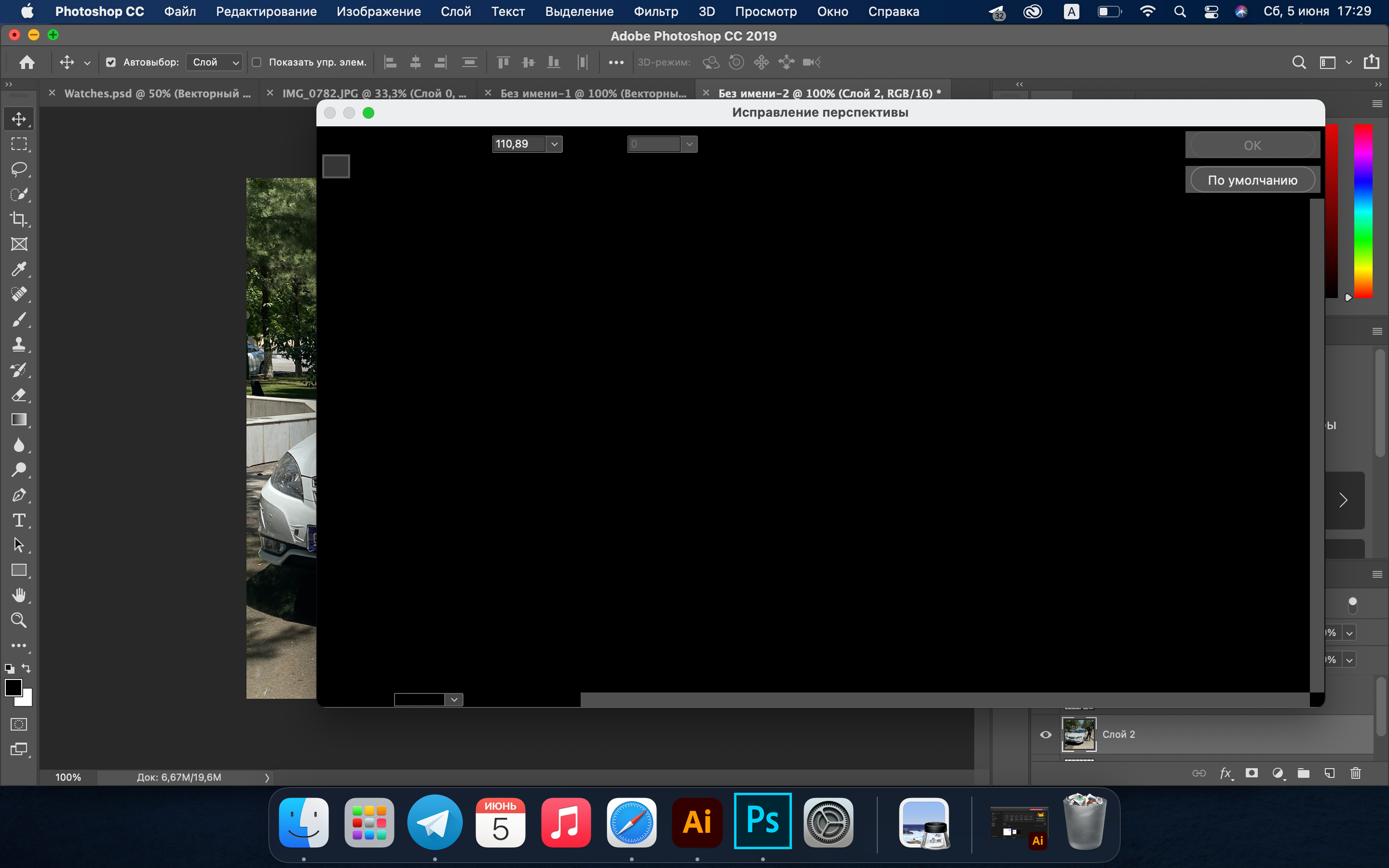The width and height of the screenshot is (1389, 868).
Task: Expand the 110,89 value dropdown
Action: tap(555, 144)
